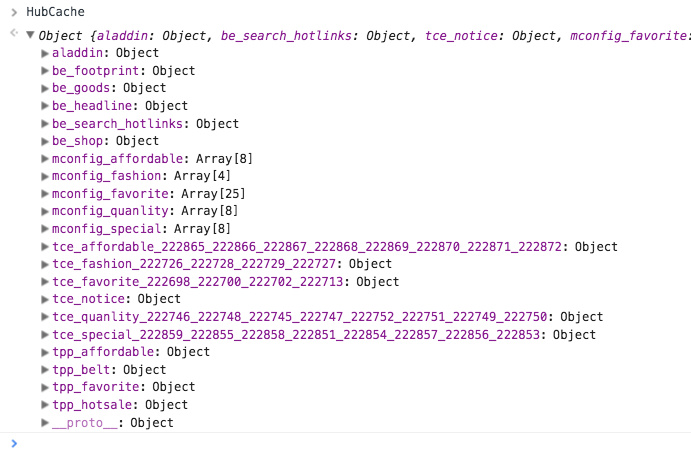Screen dimensions: 691x463
Task: Select the tce_notice property name
Action: coord(91,299)
